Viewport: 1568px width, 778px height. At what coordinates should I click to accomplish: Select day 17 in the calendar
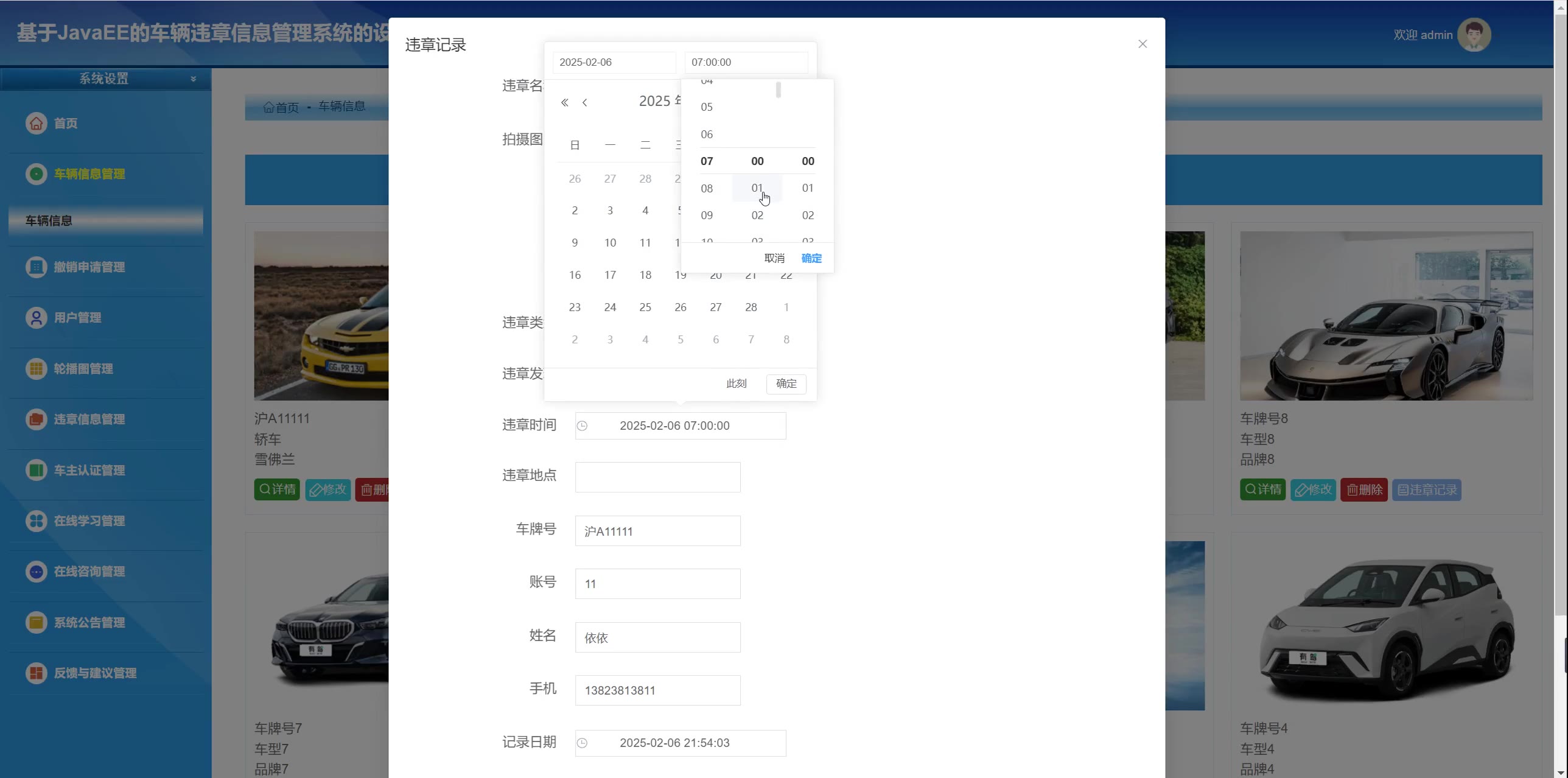610,275
